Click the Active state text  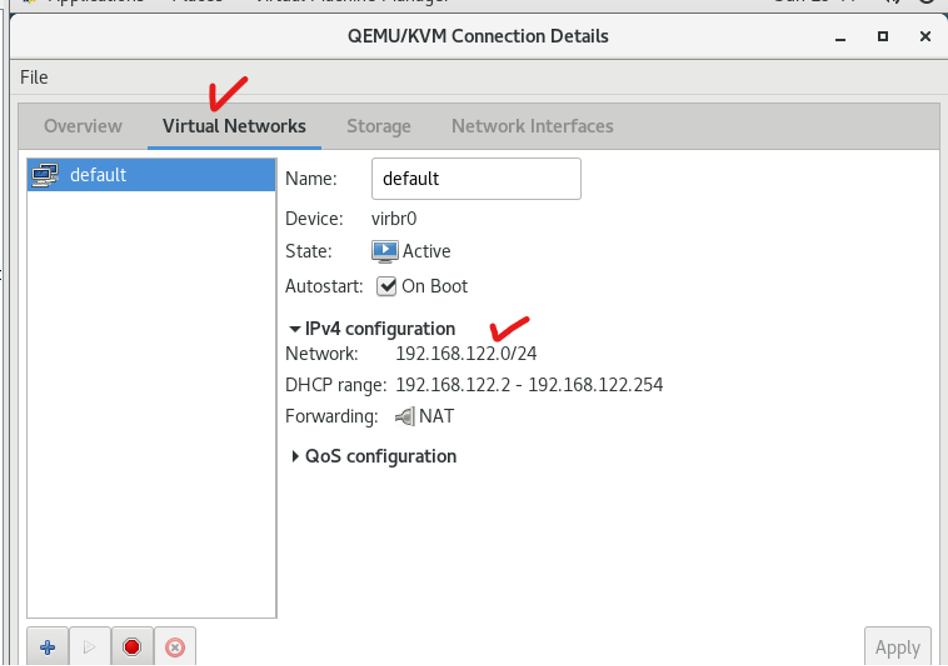click(427, 251)
